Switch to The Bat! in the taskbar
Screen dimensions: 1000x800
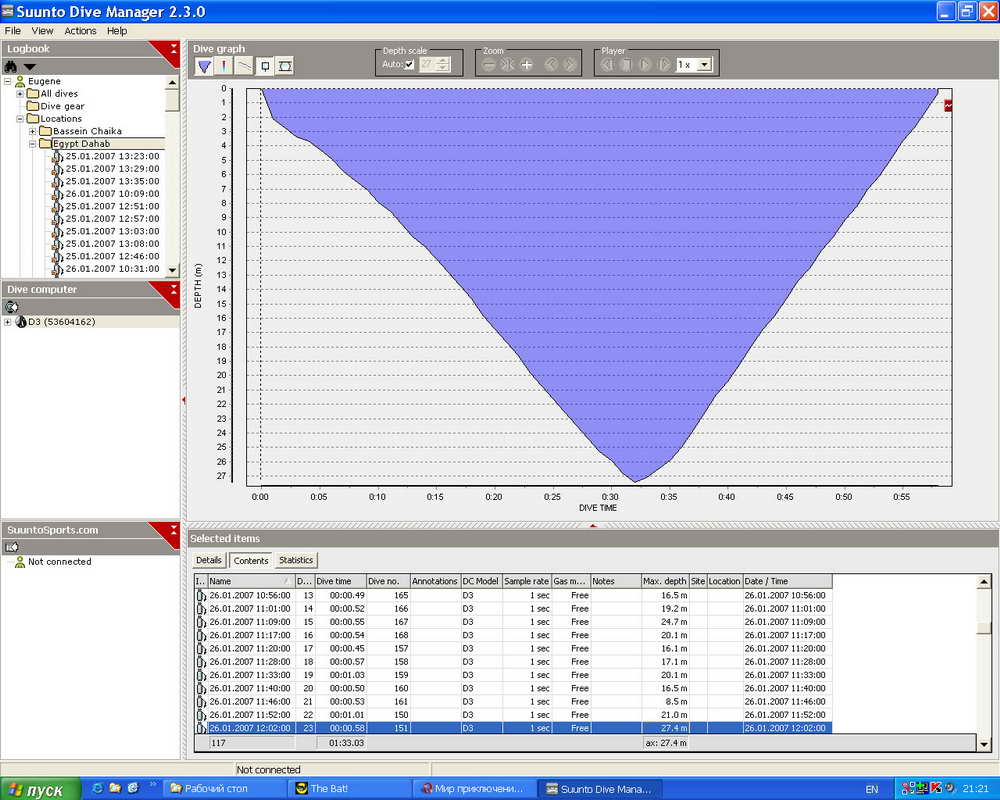click(348, 789)
